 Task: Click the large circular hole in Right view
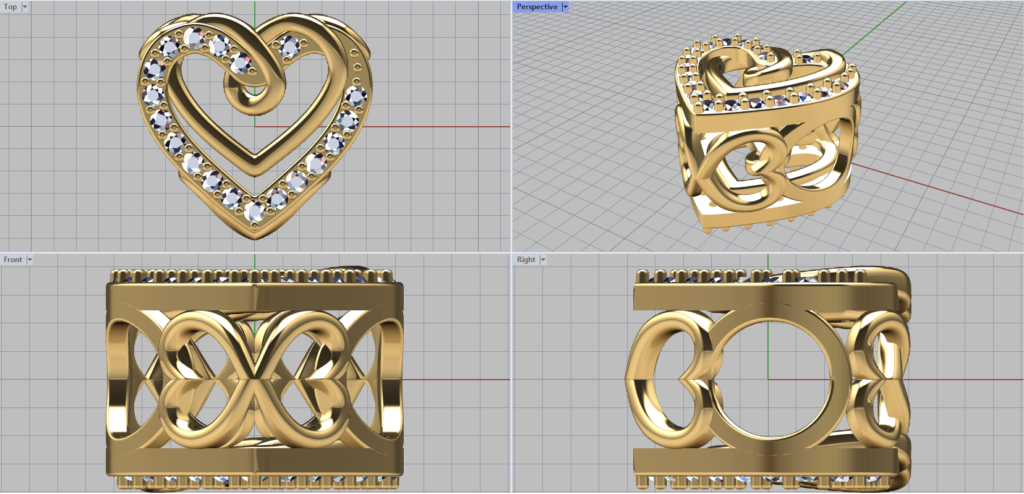click(770, 378)
